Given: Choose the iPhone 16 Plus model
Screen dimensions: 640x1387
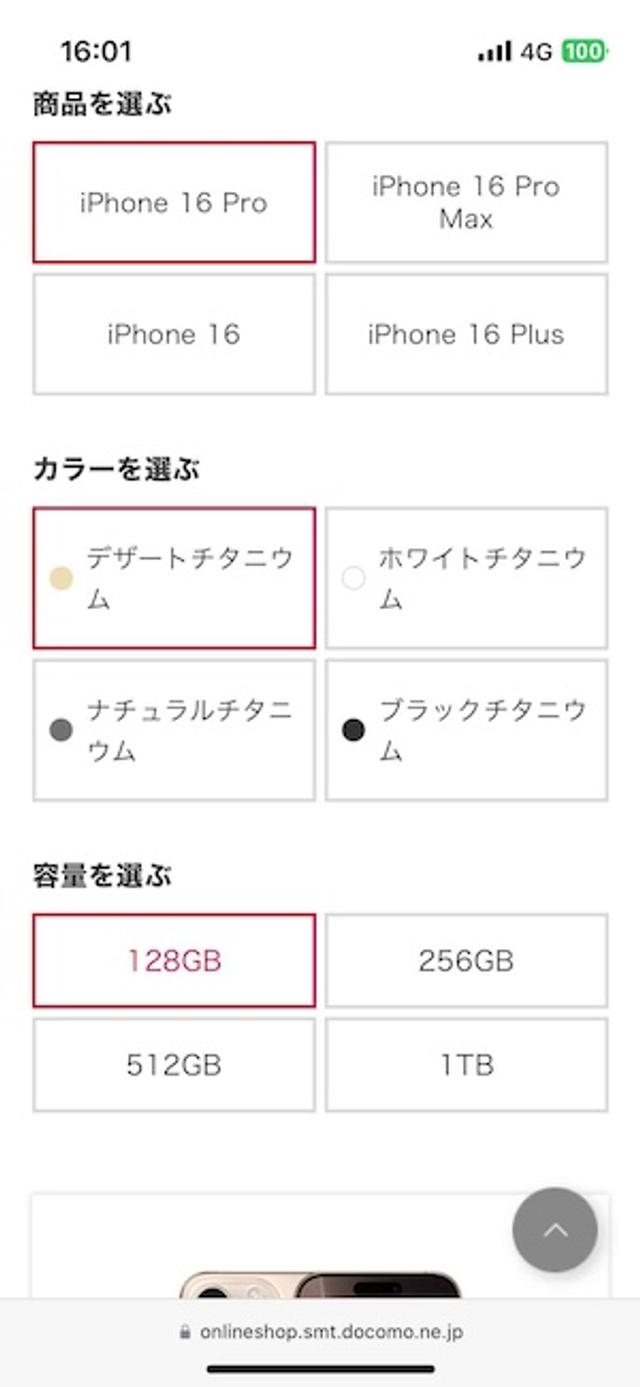Looking at the screenshot, I should click(466, 334).
